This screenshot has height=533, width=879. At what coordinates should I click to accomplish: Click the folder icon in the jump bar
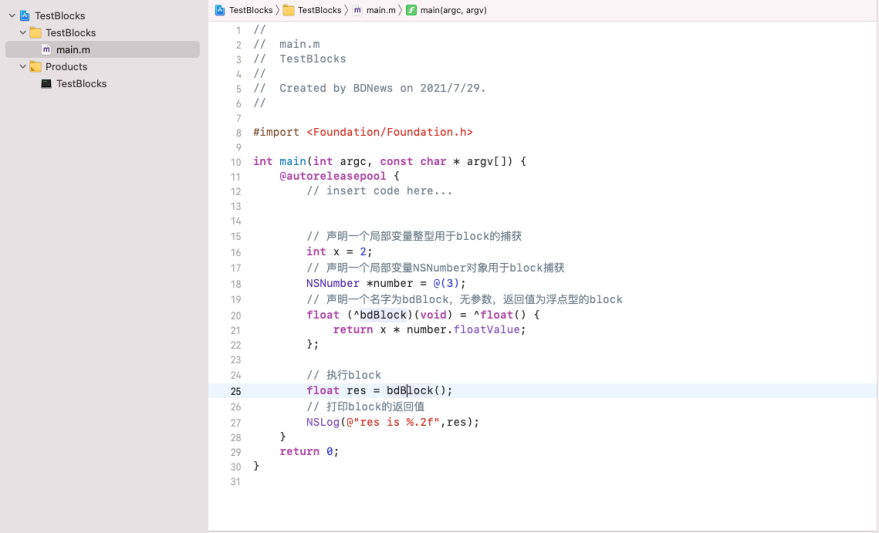pyautogui.click(x=289, y=10)
